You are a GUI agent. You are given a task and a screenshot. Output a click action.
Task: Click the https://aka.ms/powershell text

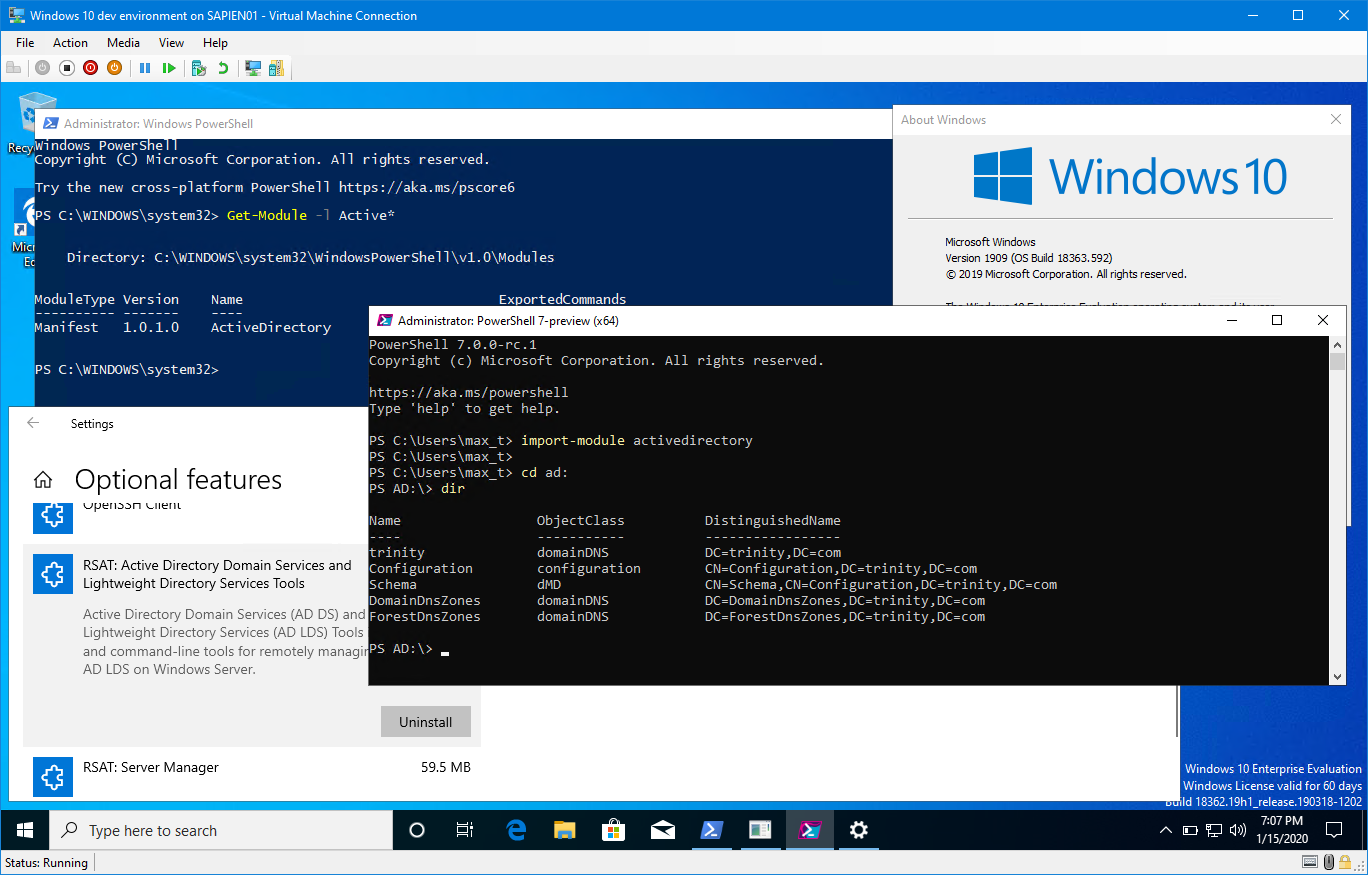(x=468, y=392)
